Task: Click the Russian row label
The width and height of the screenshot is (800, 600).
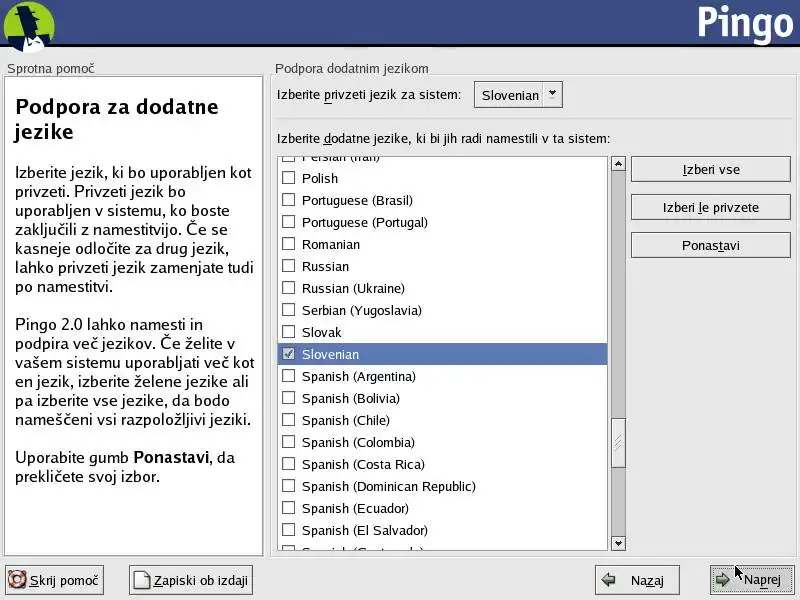Action: tap(326, 266)
